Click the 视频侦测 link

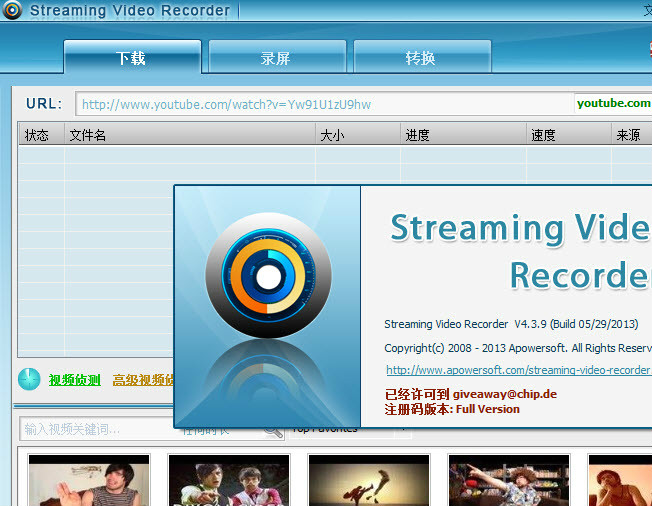pyautogui.click(x=74, y=380)
